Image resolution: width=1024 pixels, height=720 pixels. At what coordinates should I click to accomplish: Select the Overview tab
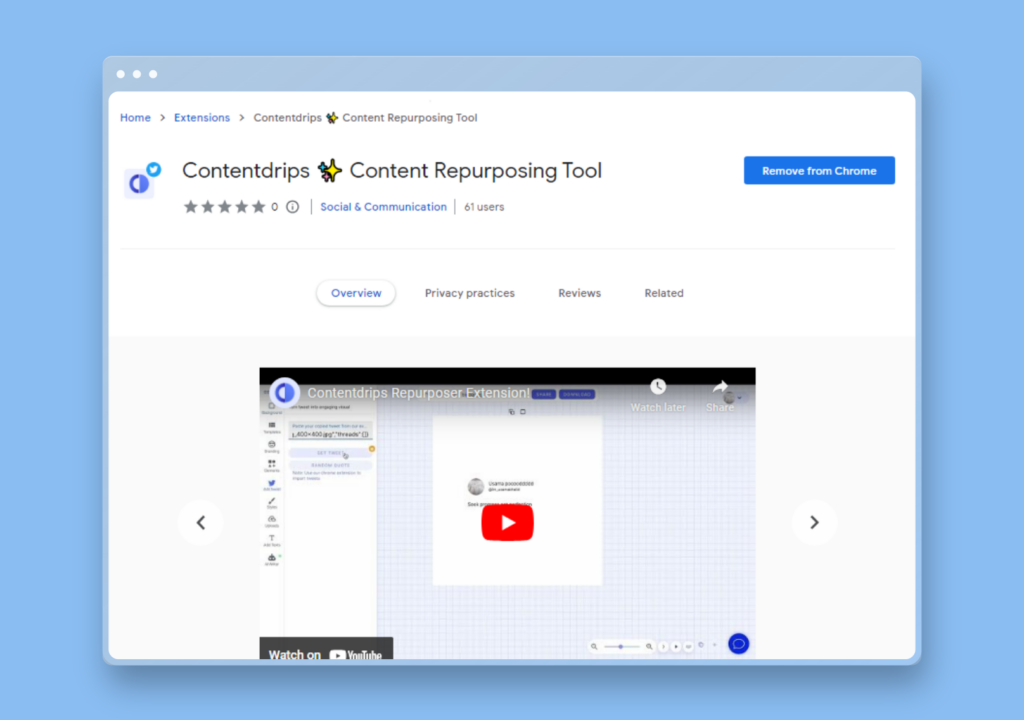[x=356, y=293]
